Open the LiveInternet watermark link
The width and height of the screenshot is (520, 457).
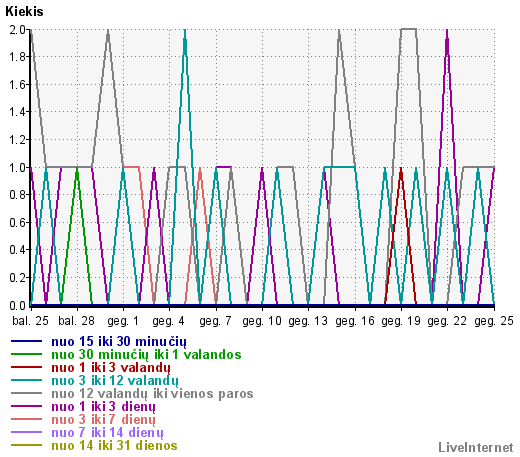pyautogui.click(x=476, y=447)
